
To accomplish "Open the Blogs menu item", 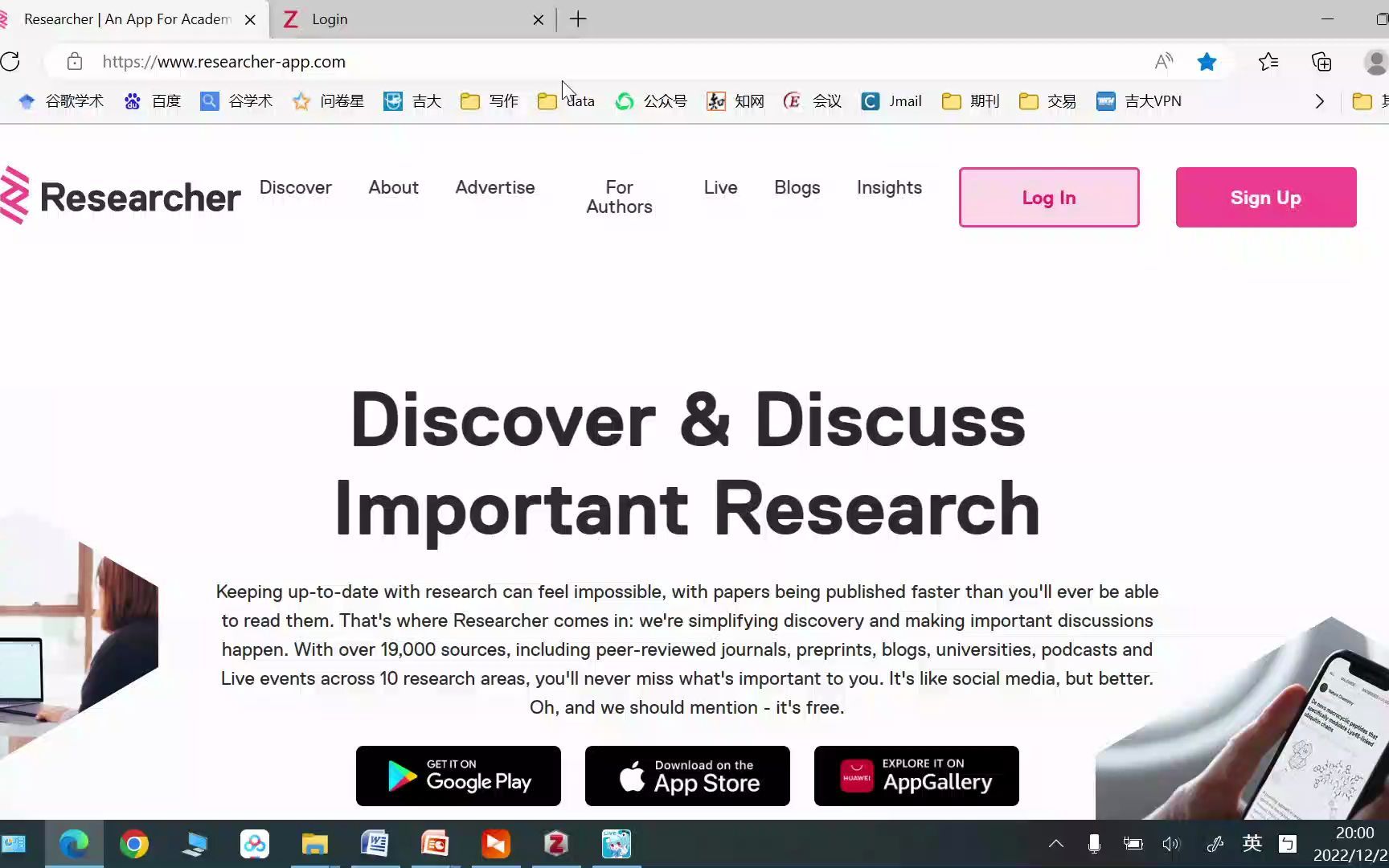I will 797,187.
